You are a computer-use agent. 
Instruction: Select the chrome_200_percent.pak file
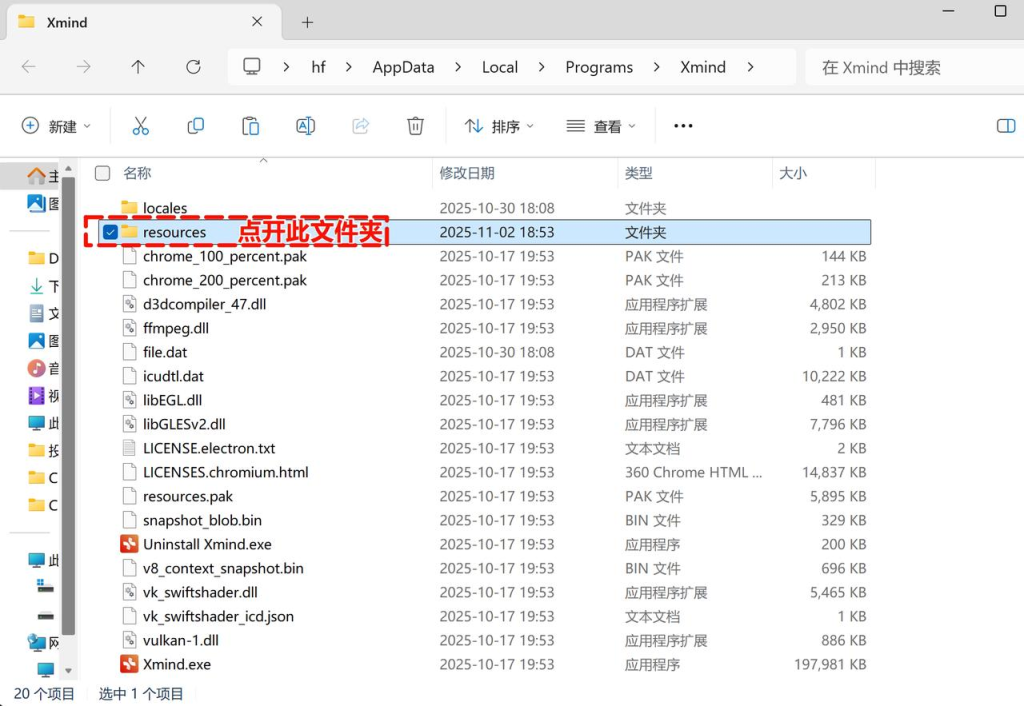pos(484,280)
